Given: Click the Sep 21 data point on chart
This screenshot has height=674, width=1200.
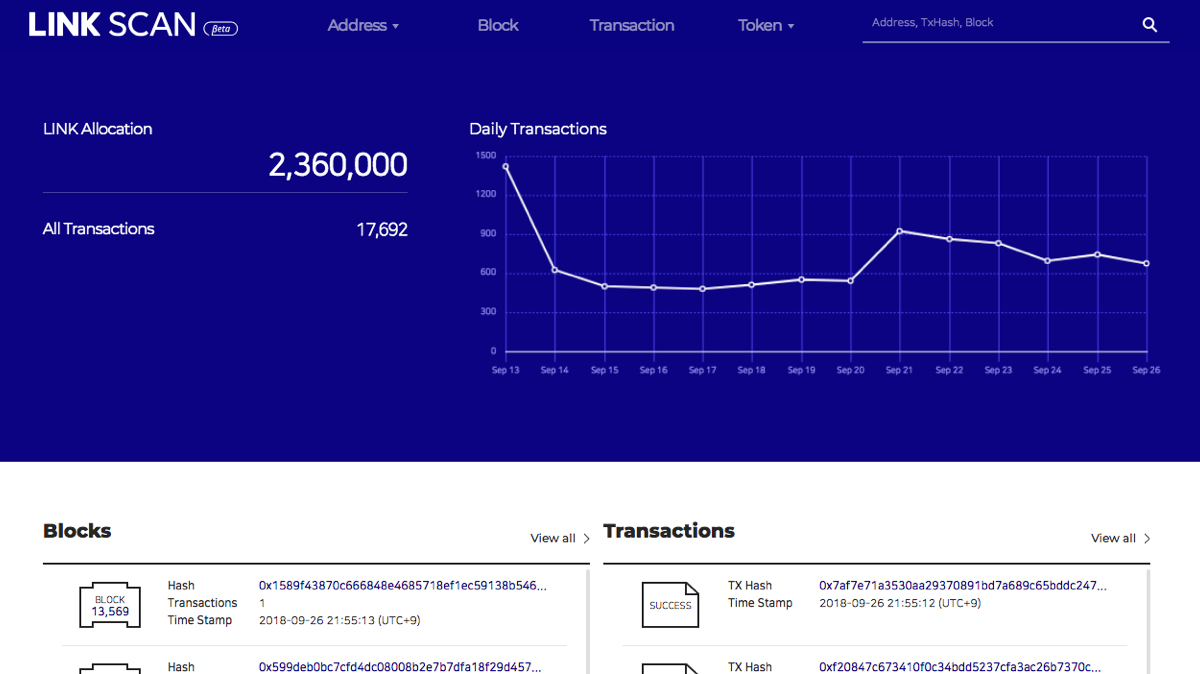Looking at the screenshot, I should pyautogui.click(x=900, y=231).
